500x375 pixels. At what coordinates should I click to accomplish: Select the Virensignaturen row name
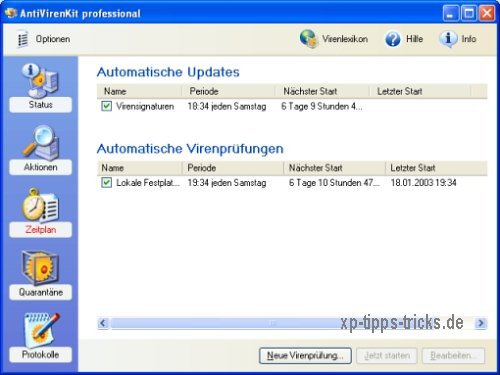pyautogui.click(x=145, y=107)
